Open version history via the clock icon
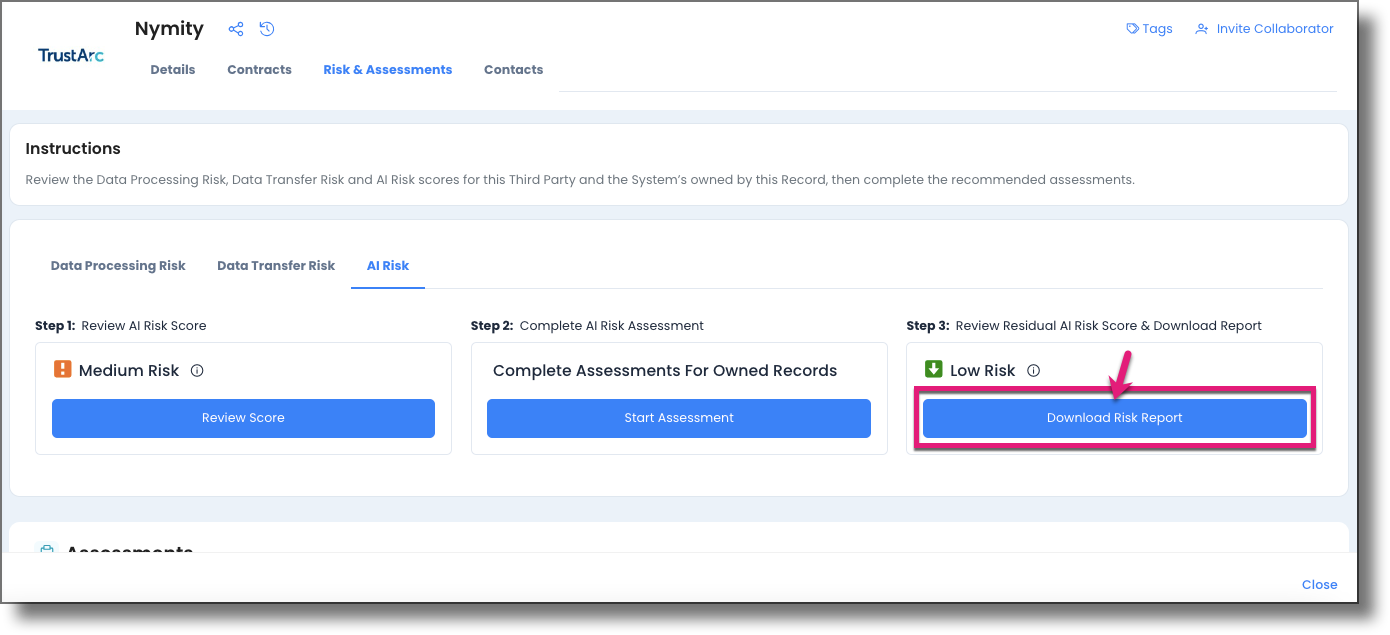The height and width of the screenshot is (635, 1390). (x=266, y=29)
